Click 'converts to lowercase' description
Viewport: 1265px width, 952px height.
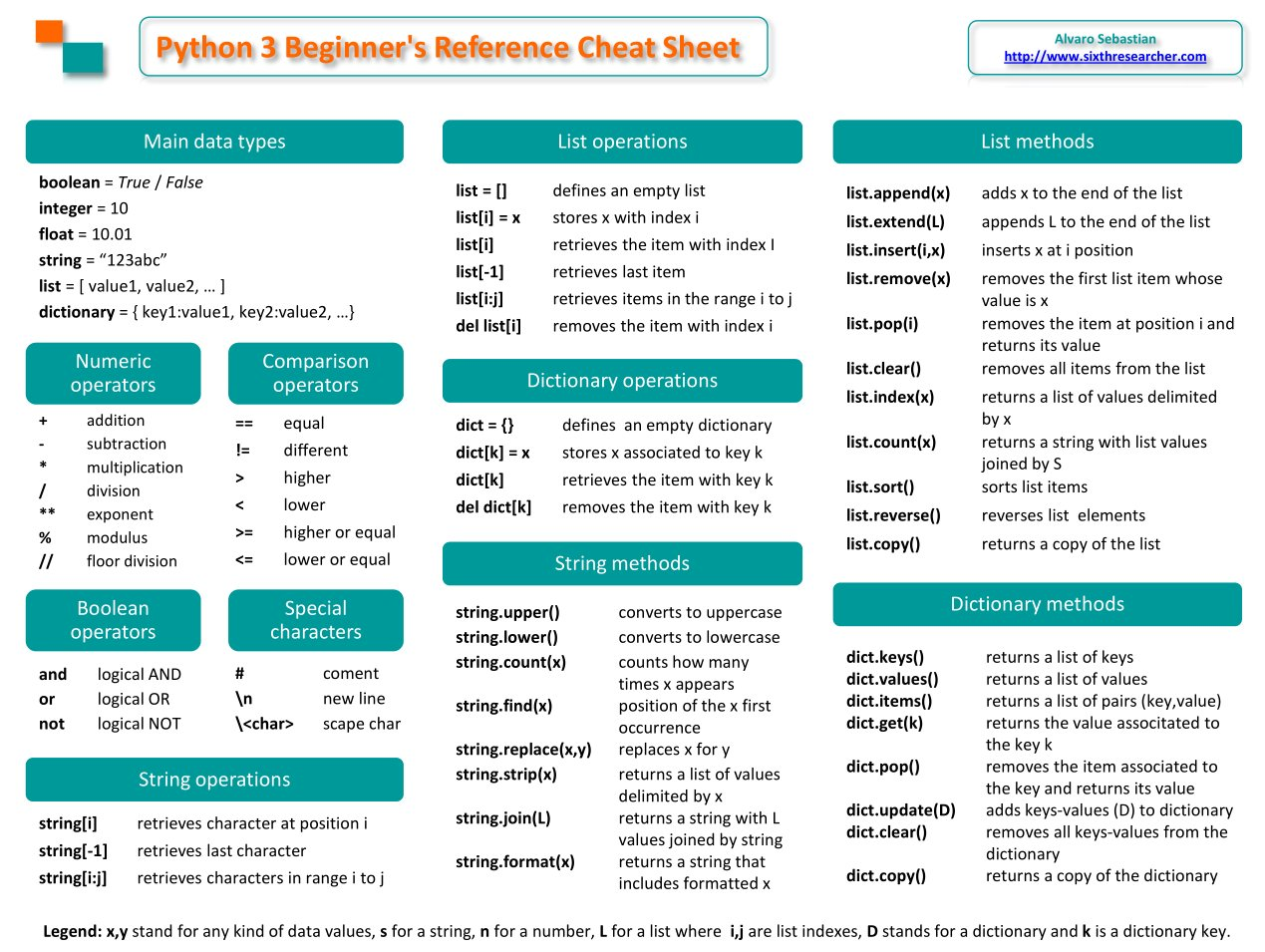tap(699, 637)
